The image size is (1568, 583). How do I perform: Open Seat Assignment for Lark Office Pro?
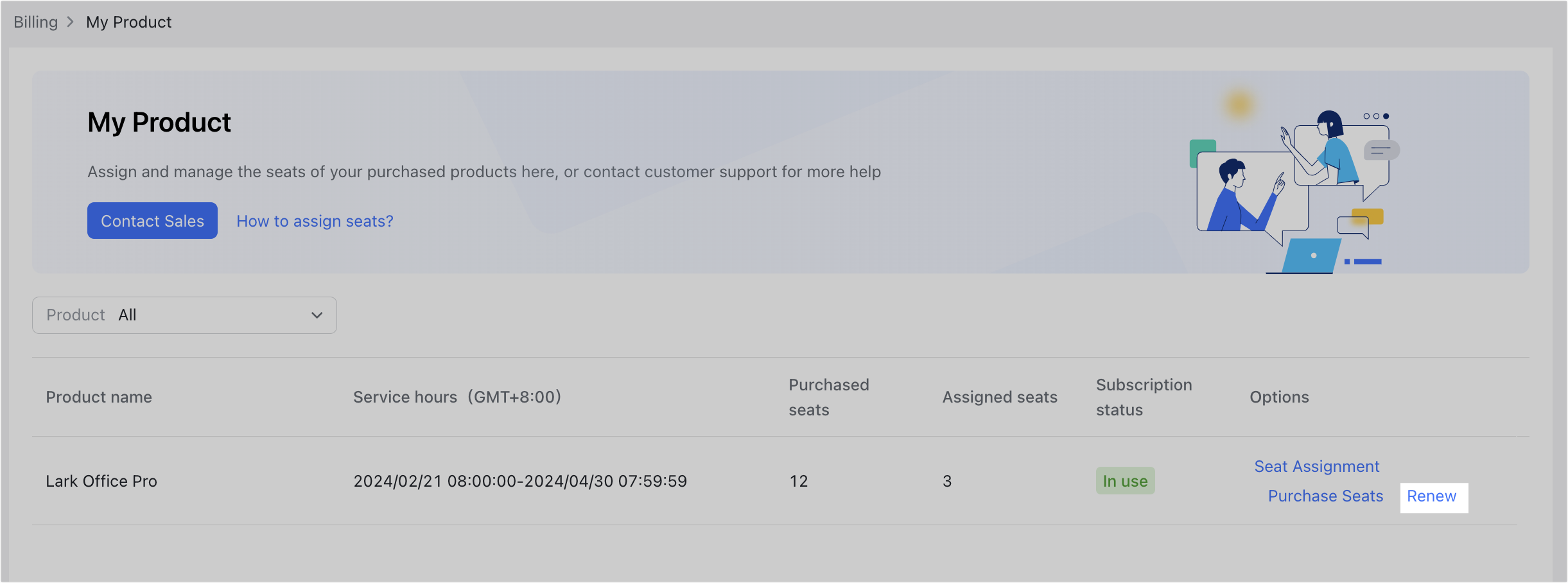pos(1316,466)
